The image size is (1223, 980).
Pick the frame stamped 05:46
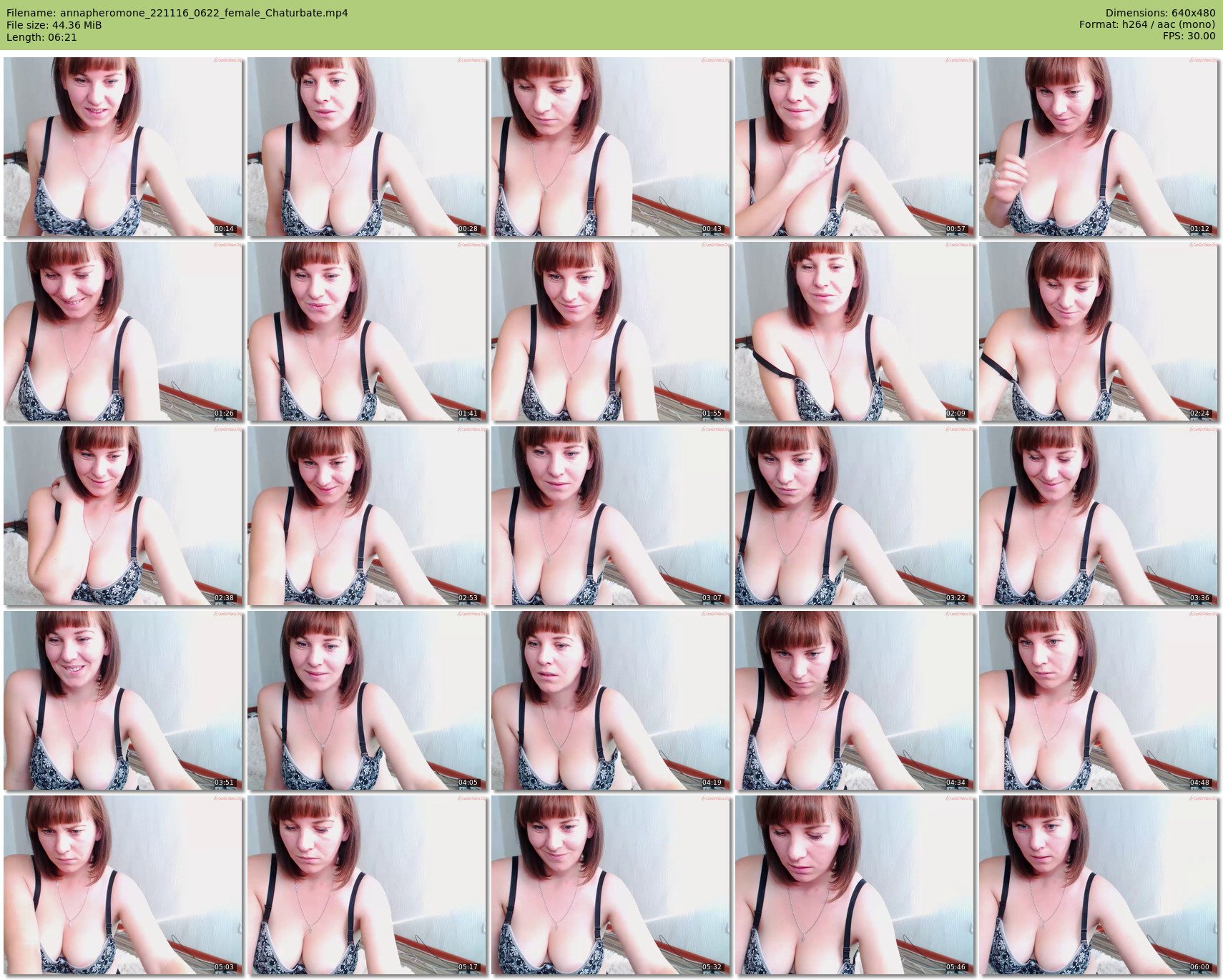[855, 885]
